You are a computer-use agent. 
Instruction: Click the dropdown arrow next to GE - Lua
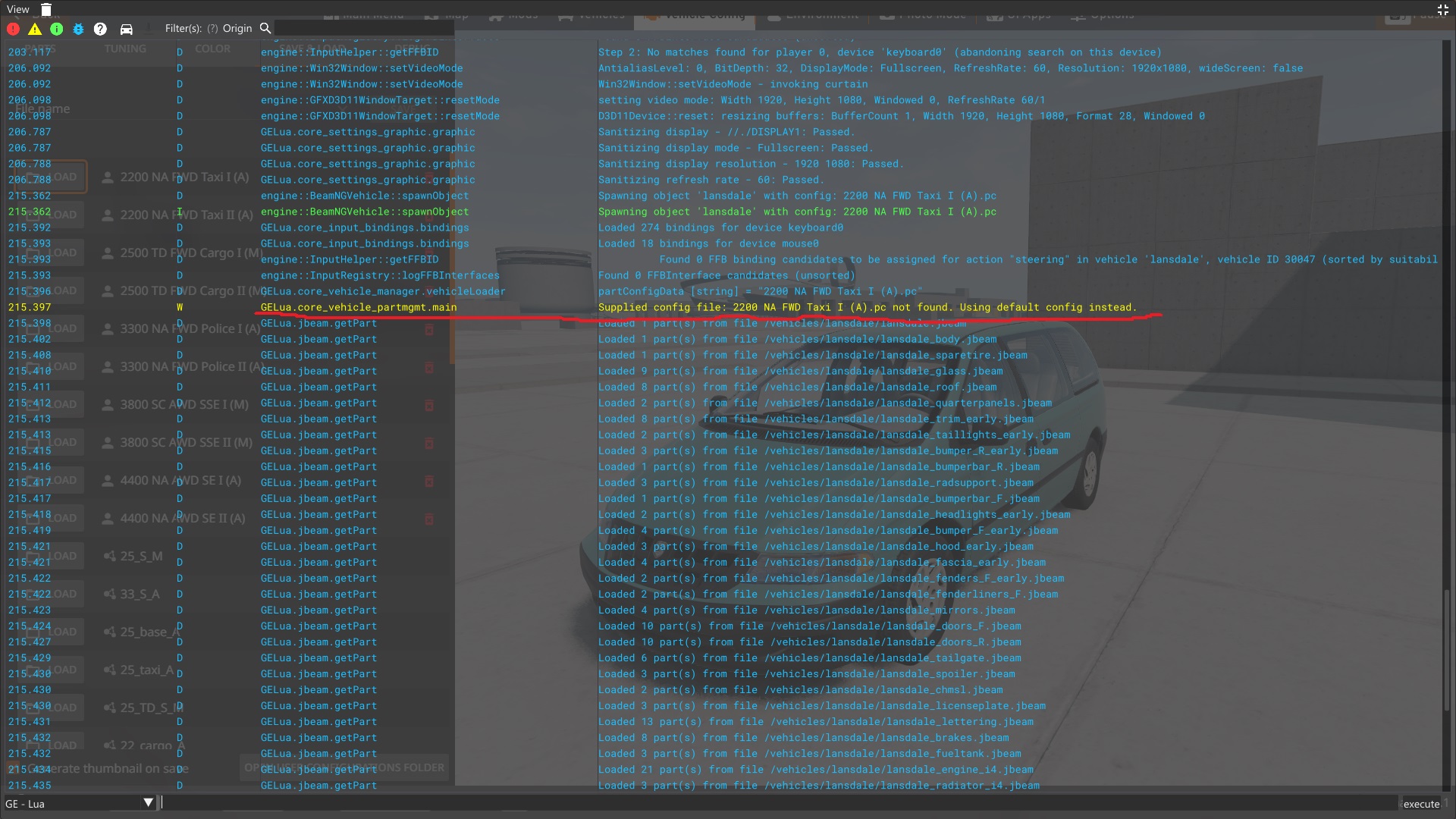coord(148,803)
